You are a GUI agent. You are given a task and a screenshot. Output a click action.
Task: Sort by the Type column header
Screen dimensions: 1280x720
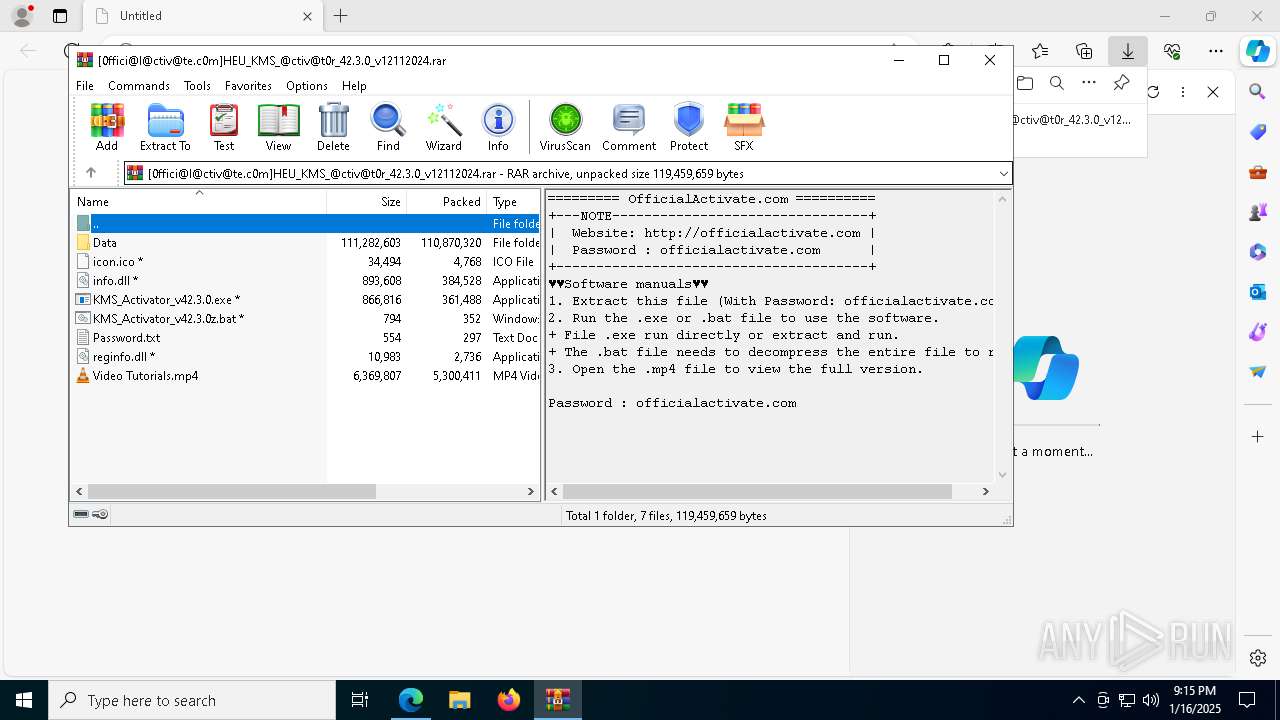(x=513, y=201)
